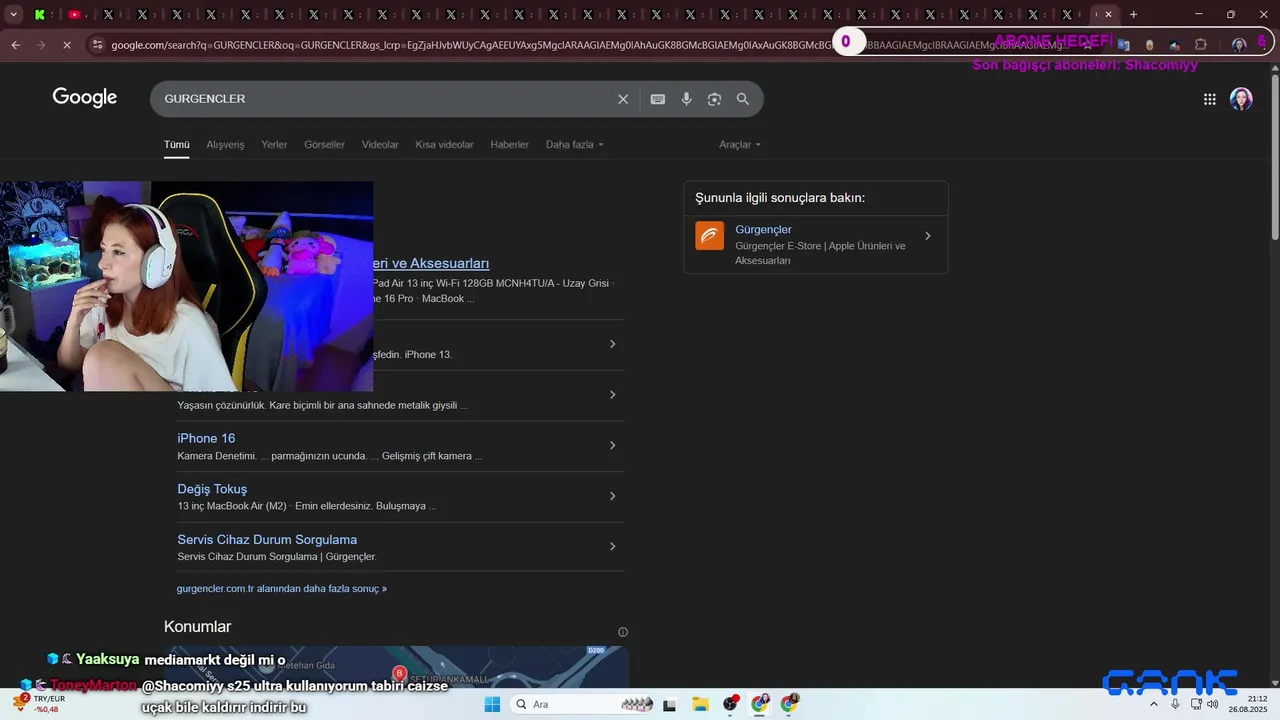View site information in the address bar
This screenshot has height=720, width=1280.
(97, 45)
